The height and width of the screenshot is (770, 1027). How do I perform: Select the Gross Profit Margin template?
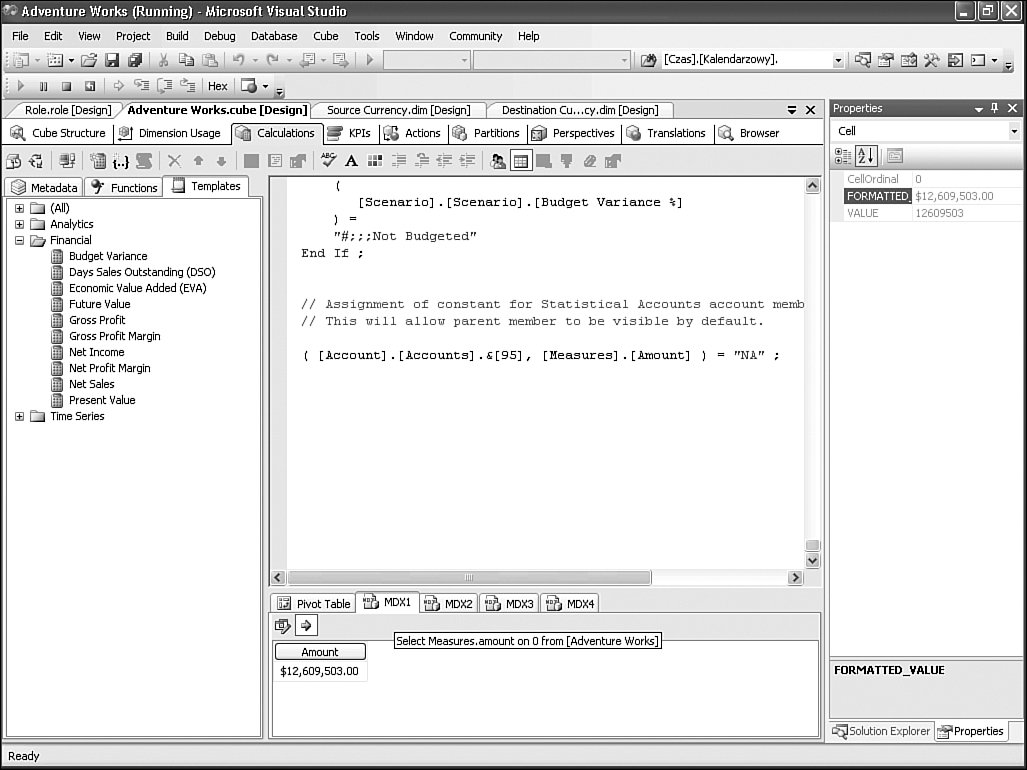(115, 336)
